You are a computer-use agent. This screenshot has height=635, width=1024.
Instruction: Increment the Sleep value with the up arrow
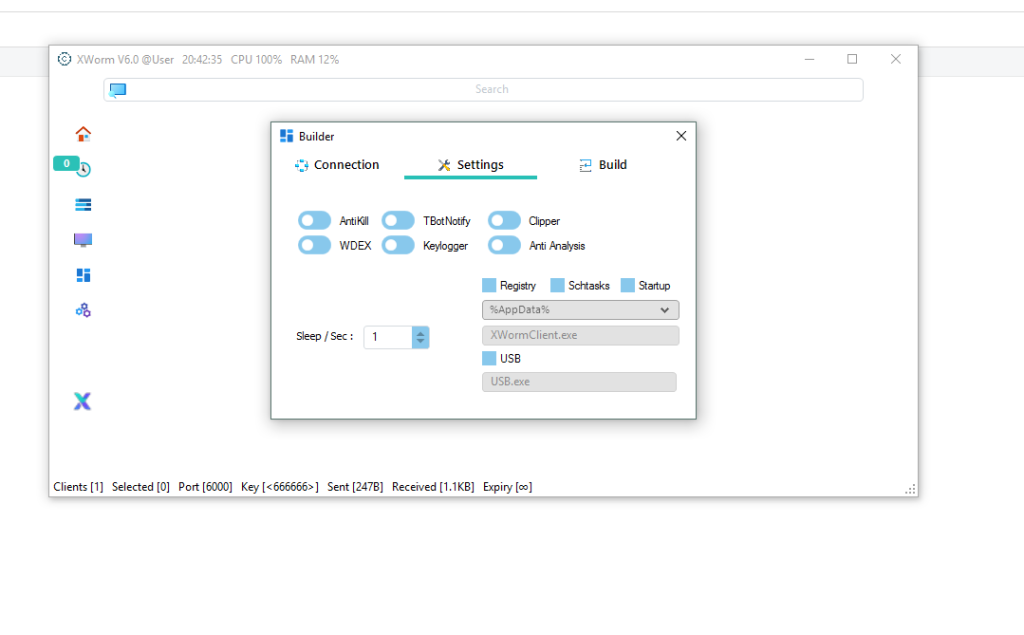coord(420,332)
